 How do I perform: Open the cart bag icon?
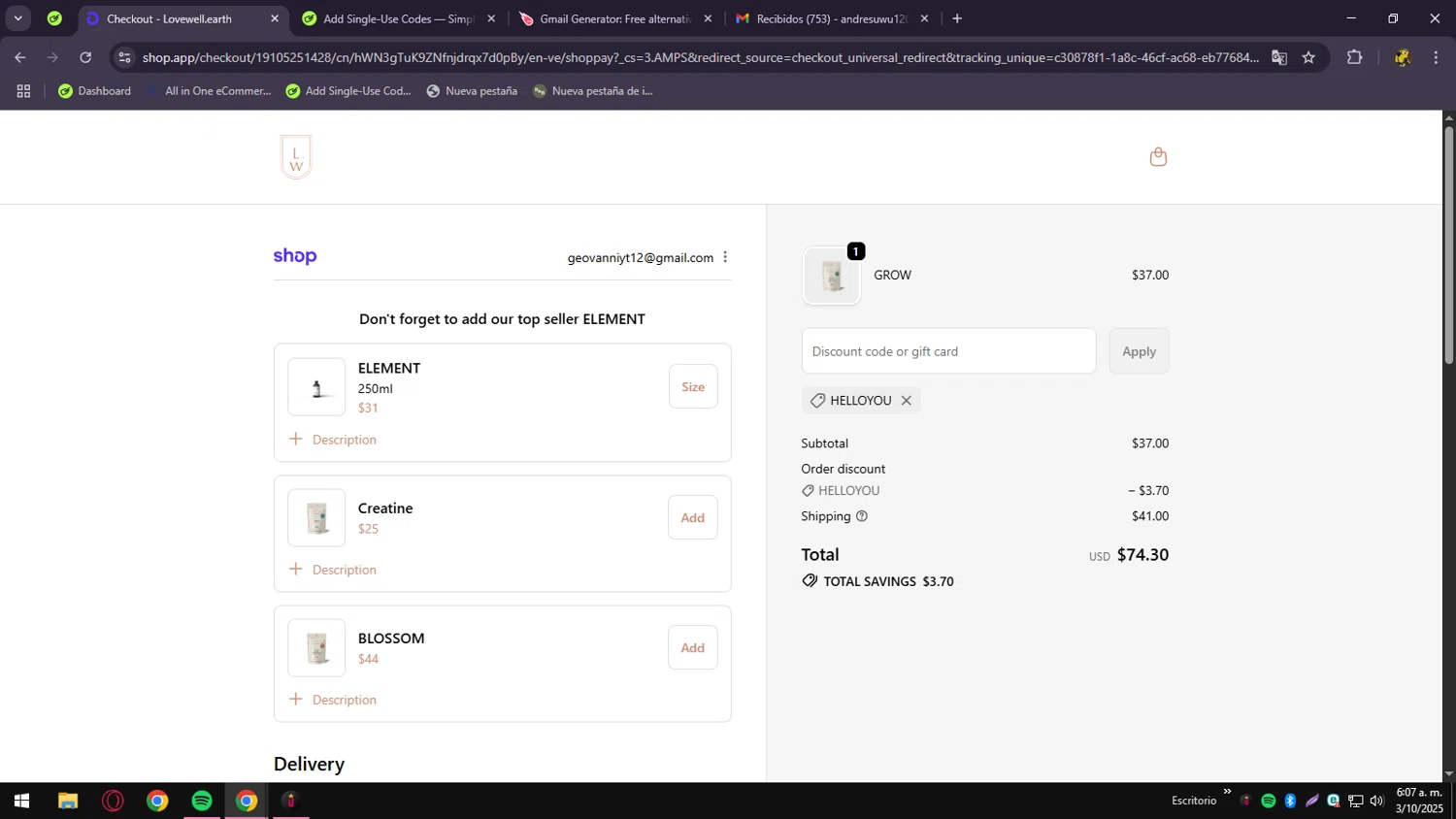1158,157
